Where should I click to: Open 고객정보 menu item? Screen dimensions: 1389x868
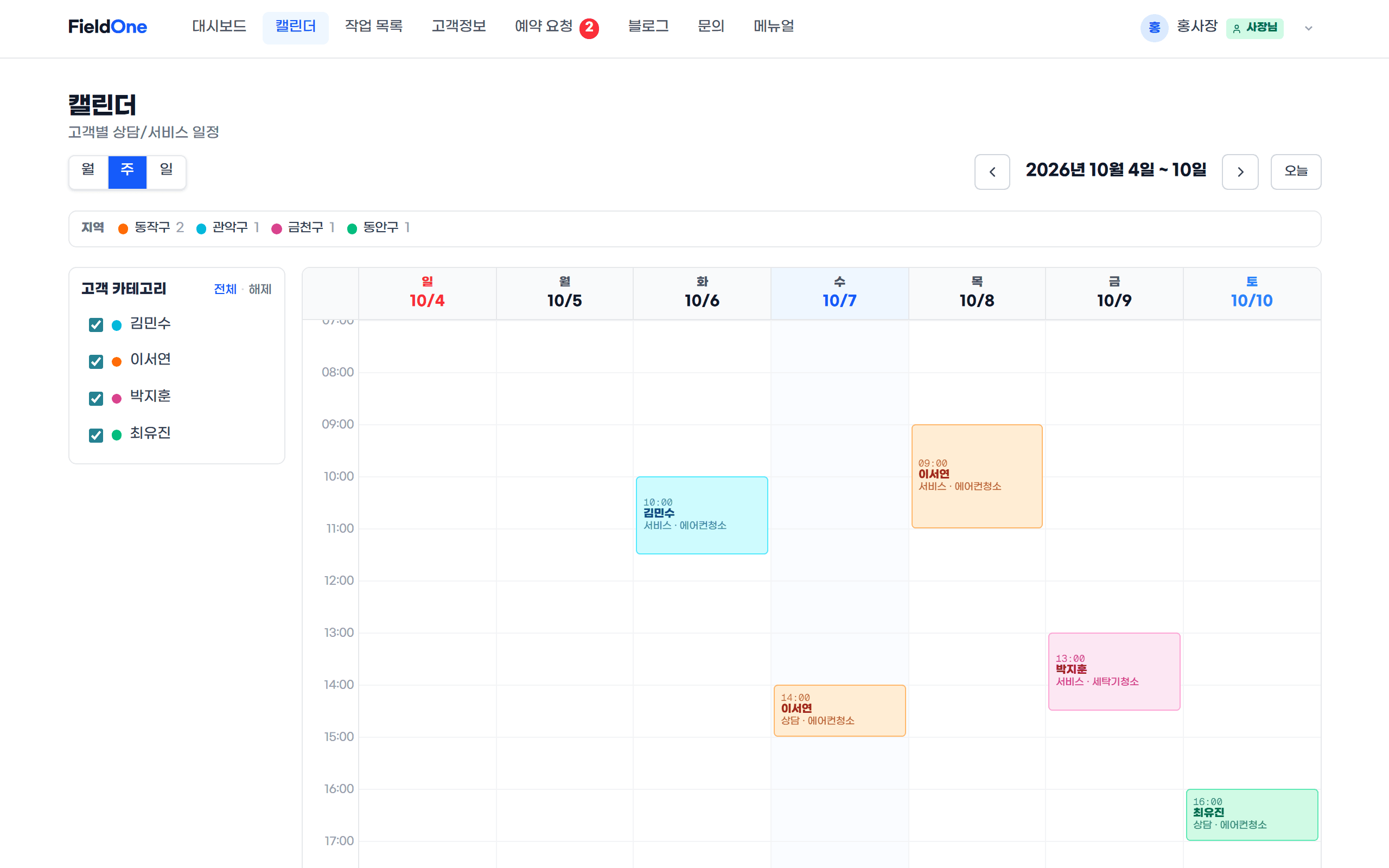pyautogui.click(x=458, y=27)
